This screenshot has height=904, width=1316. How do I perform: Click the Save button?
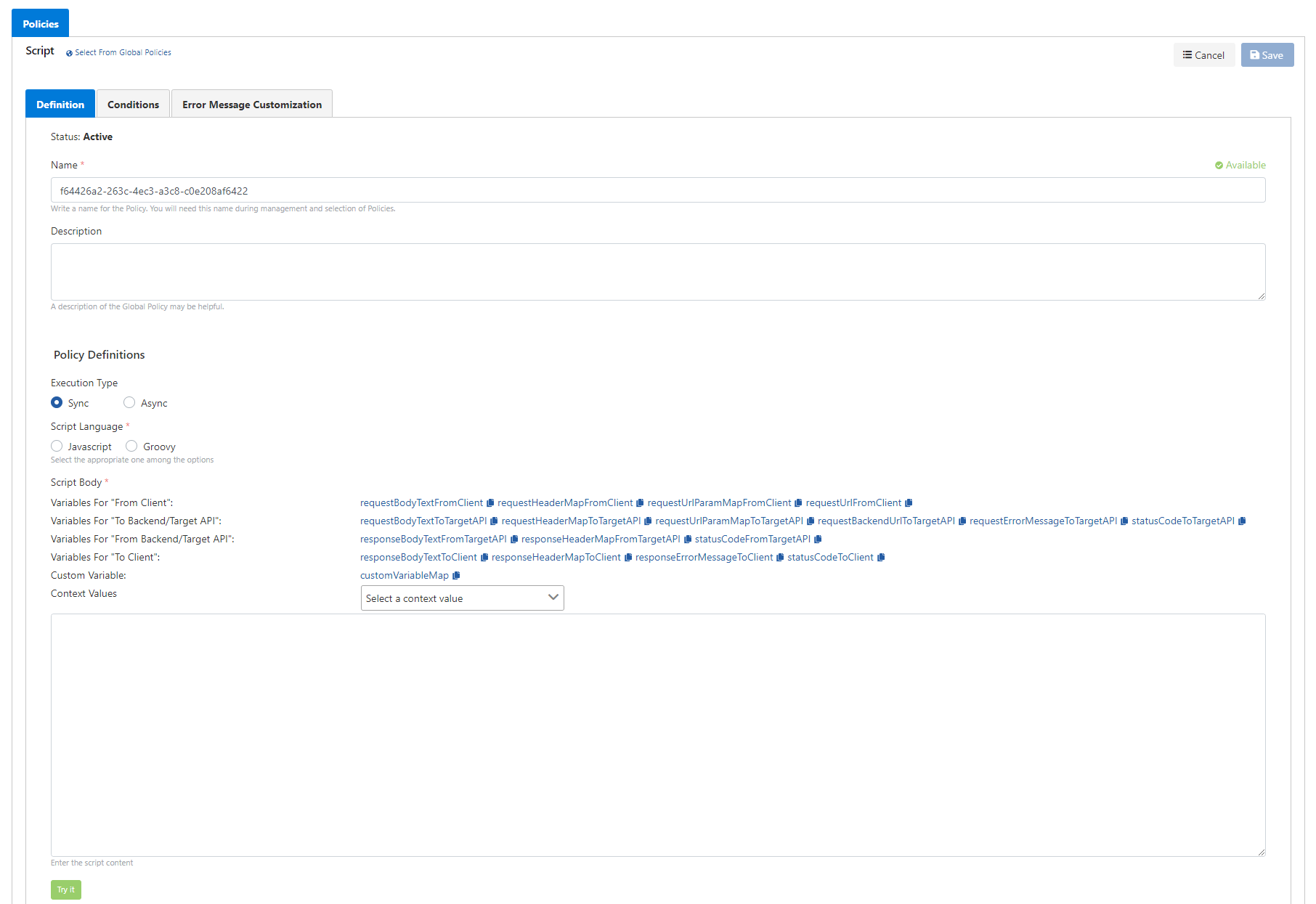tap(1267, 55)
